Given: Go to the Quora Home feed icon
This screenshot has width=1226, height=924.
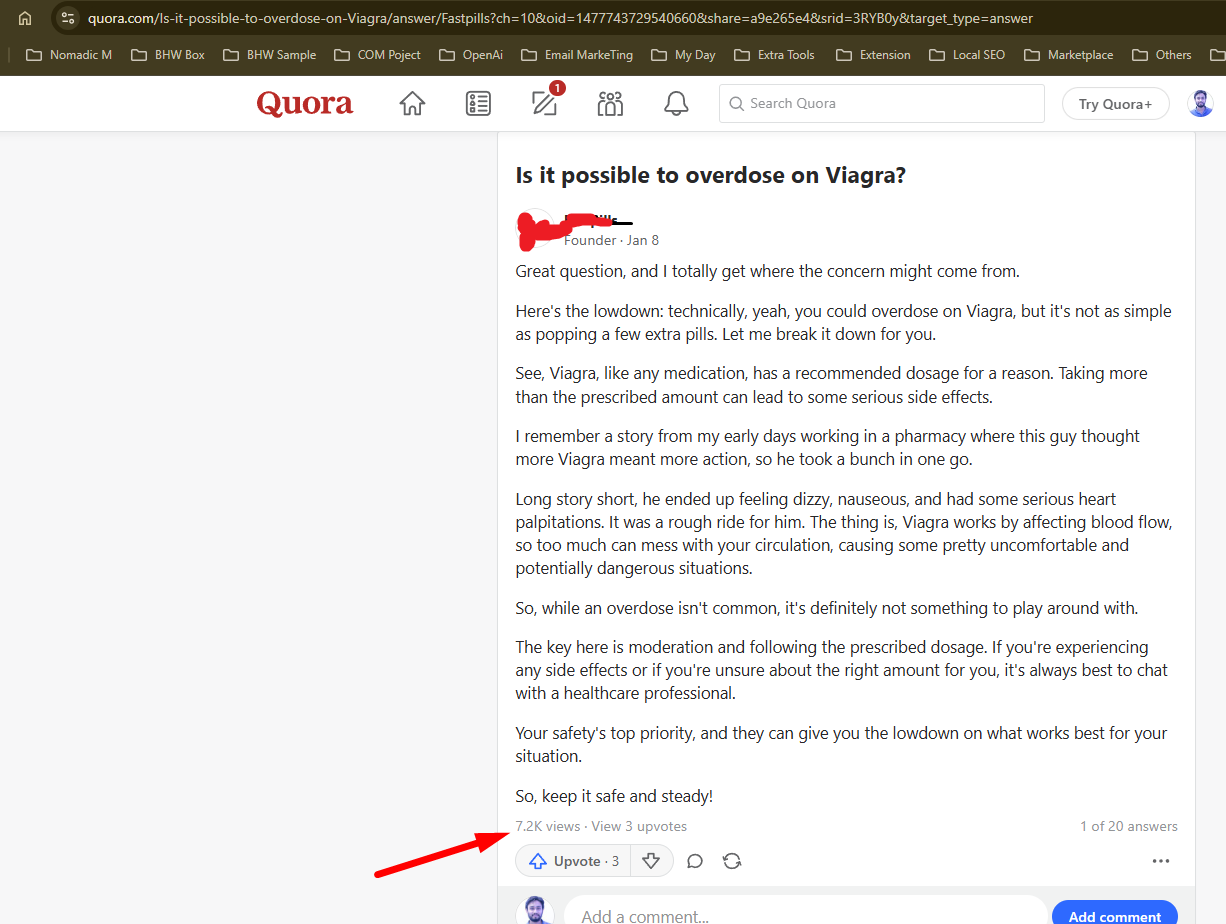Looking at the screenshot, I should pos(412,103).
